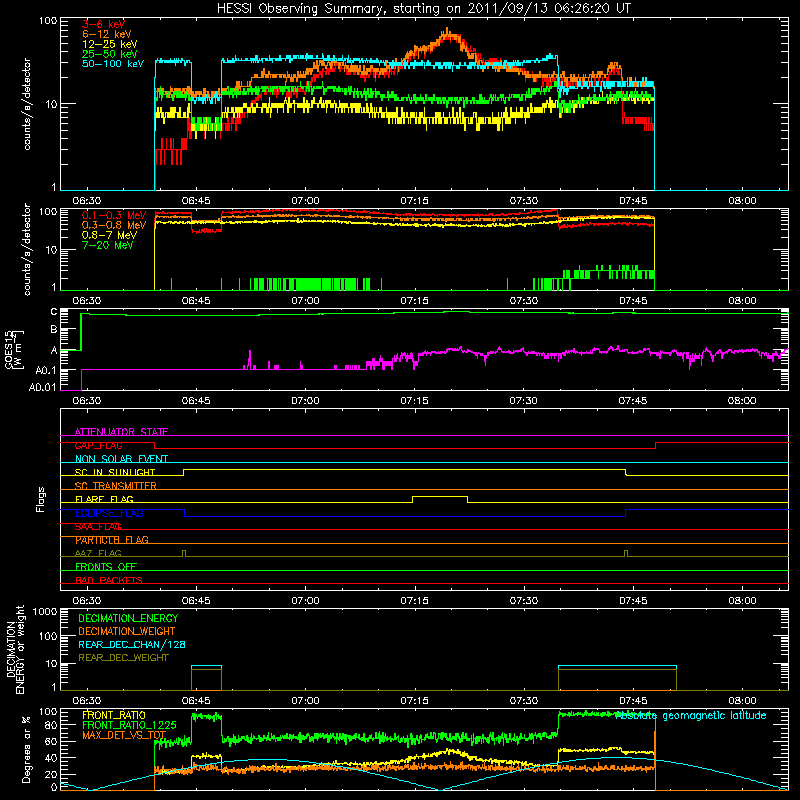Click the 06:30 tick label under GOES panel
The width and height of the screenshot is (800, 800).
pyautogui.click(x=87, y=401)
